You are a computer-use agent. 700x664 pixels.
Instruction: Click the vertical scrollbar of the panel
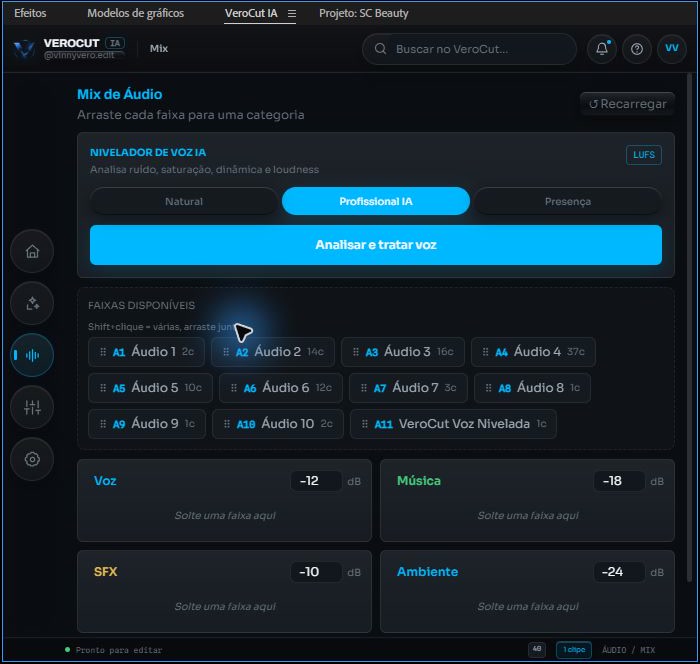[x=689, y=327]
